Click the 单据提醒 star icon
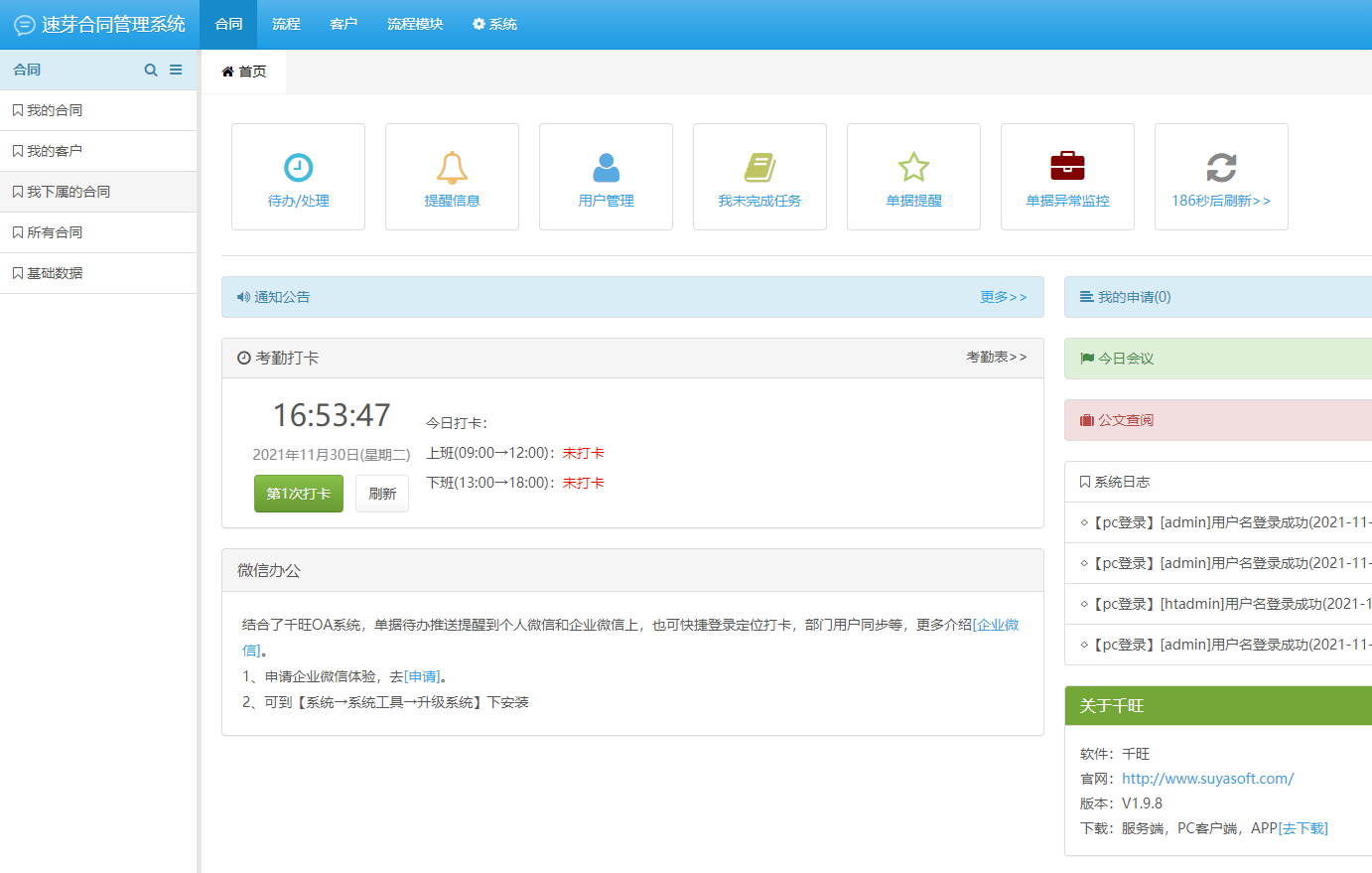This screenshot has height=873, width=1372. point(913,168)
